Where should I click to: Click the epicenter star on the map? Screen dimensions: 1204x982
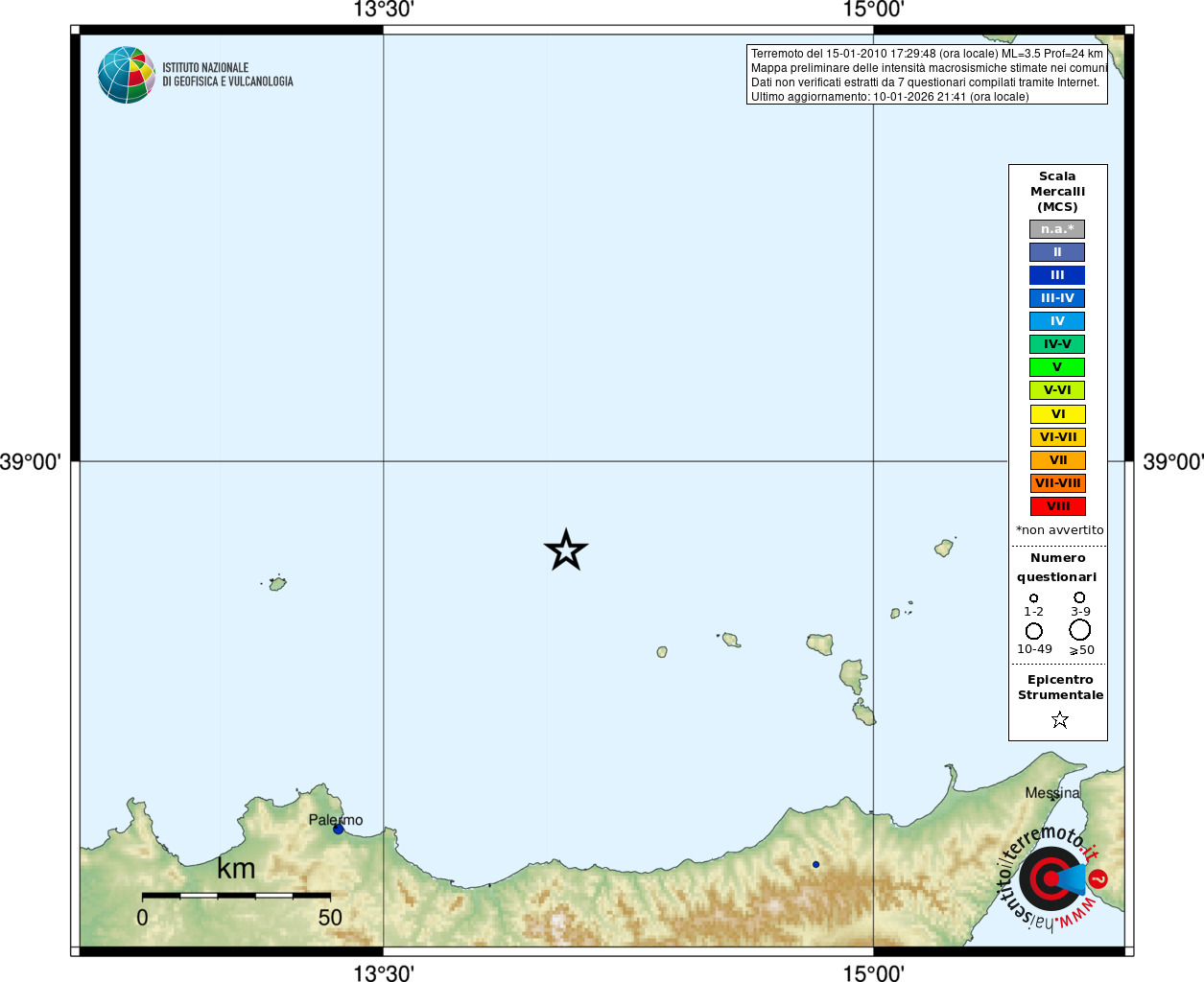566,550
